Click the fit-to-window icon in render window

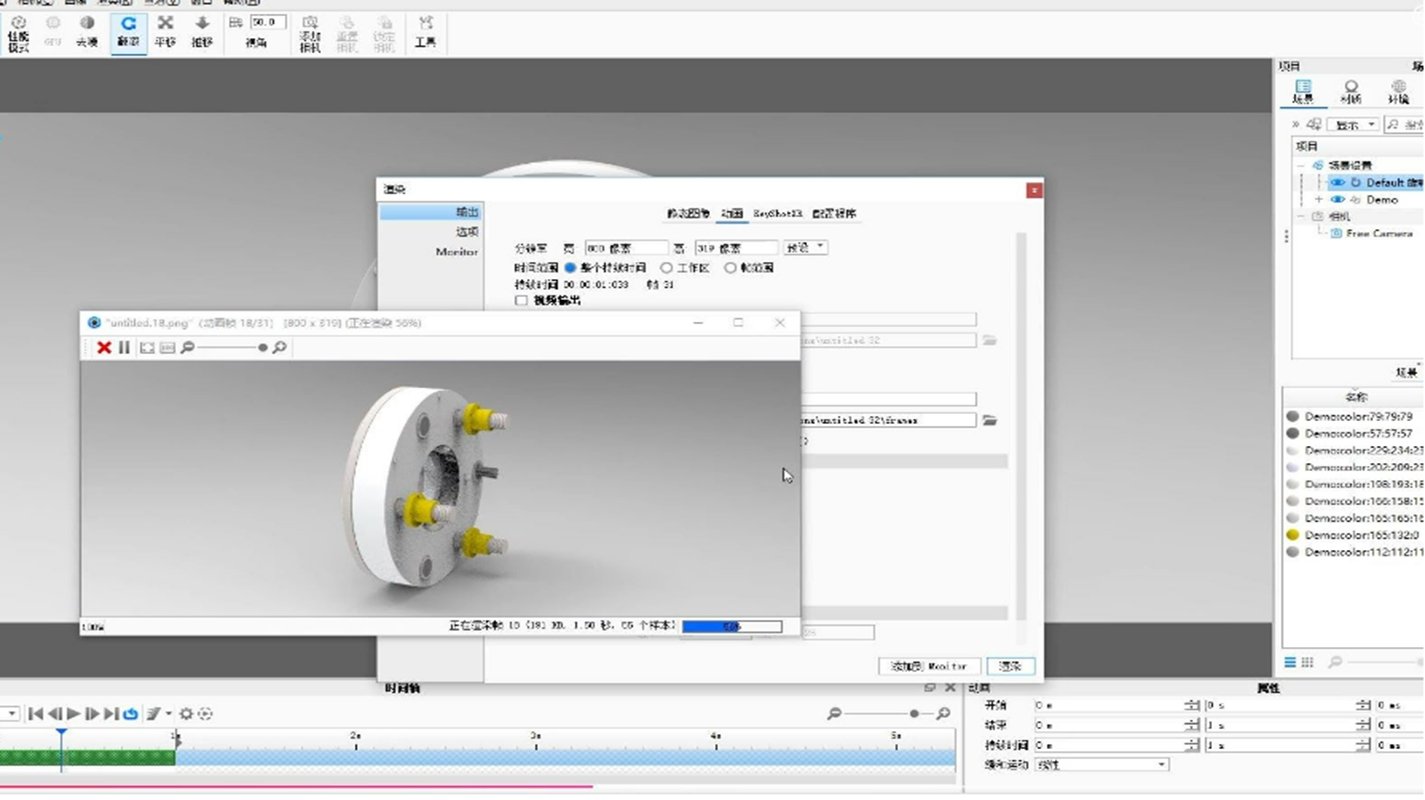147,347
